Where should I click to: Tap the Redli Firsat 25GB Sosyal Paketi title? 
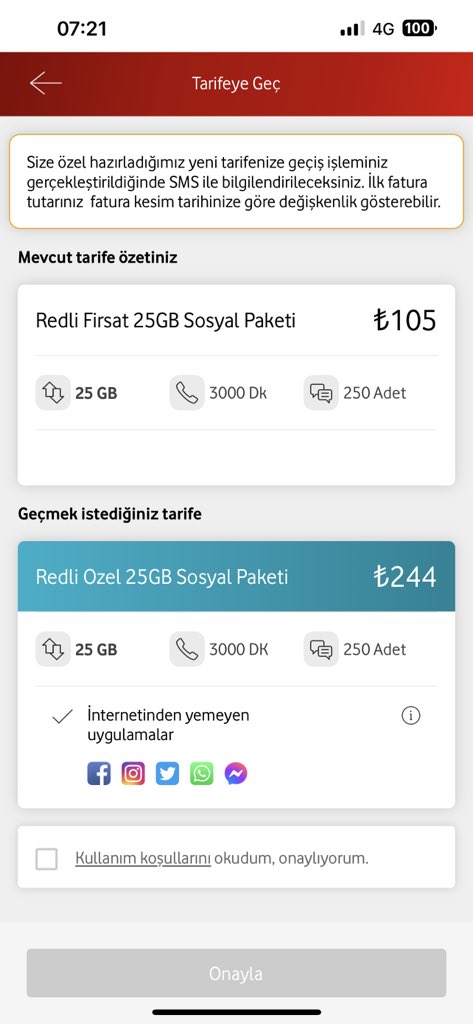[166, 321]
